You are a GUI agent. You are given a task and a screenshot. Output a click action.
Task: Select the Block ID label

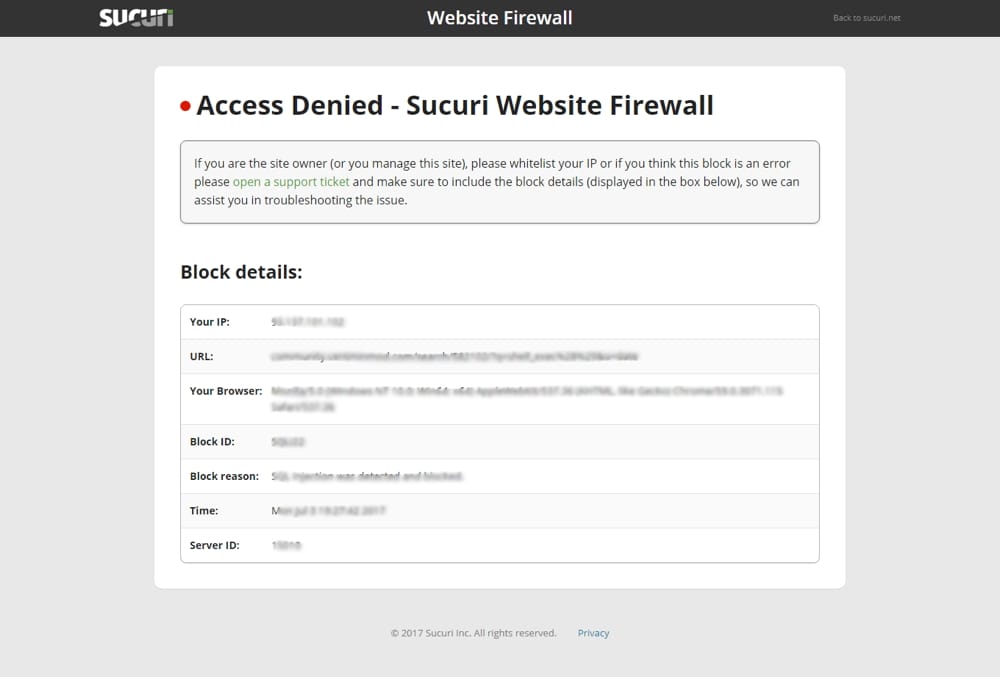coord(212,442)
